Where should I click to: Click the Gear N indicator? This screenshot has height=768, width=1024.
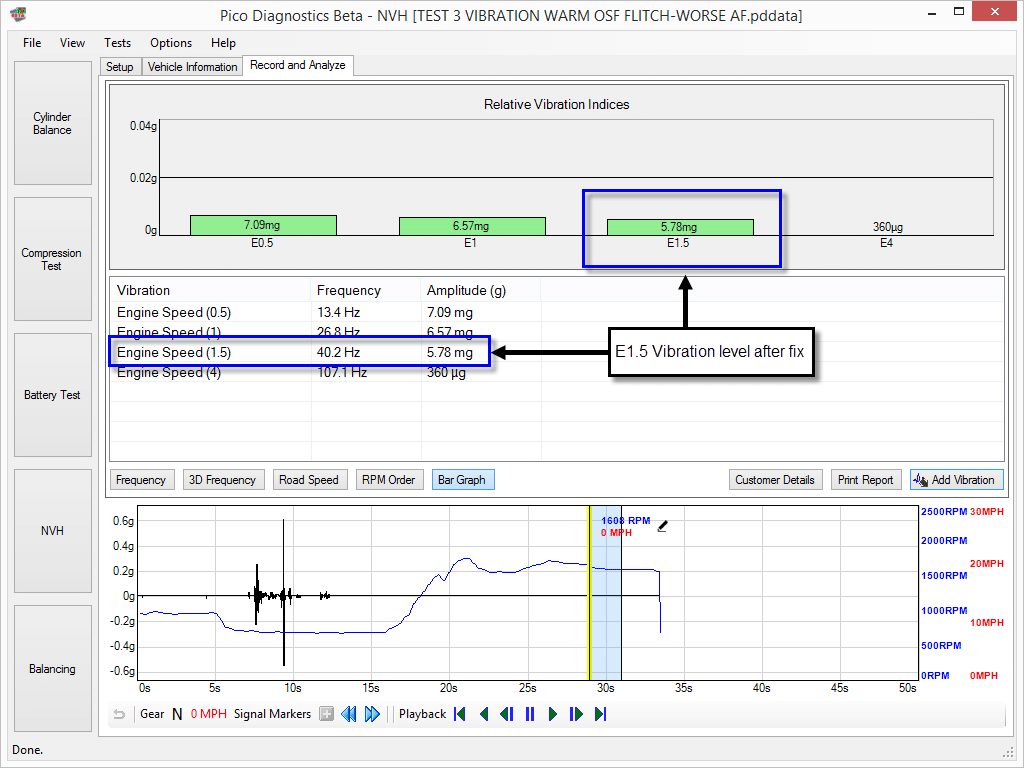pyautogui.click(x=161, y=714)
